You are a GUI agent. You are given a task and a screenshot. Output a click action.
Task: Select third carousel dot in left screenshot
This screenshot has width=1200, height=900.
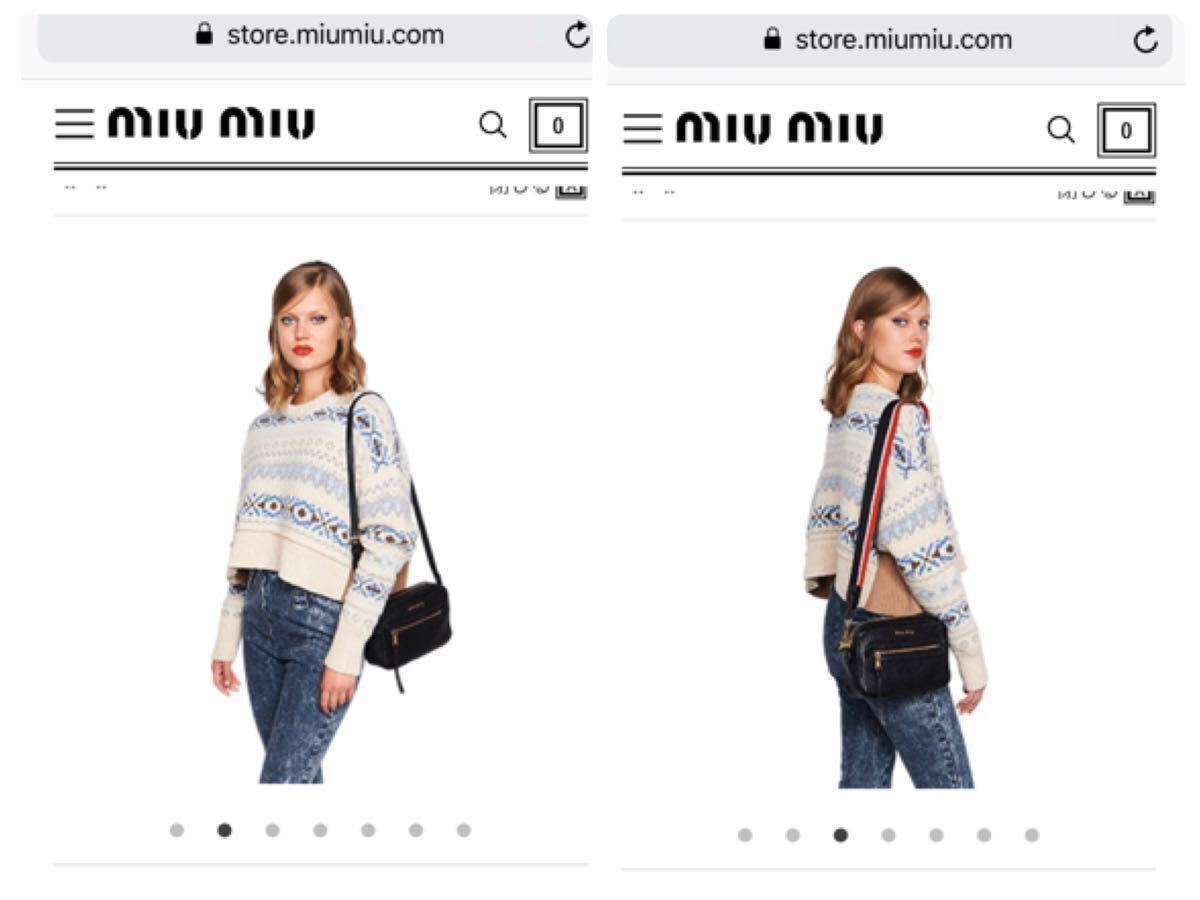tap(272, 830)
